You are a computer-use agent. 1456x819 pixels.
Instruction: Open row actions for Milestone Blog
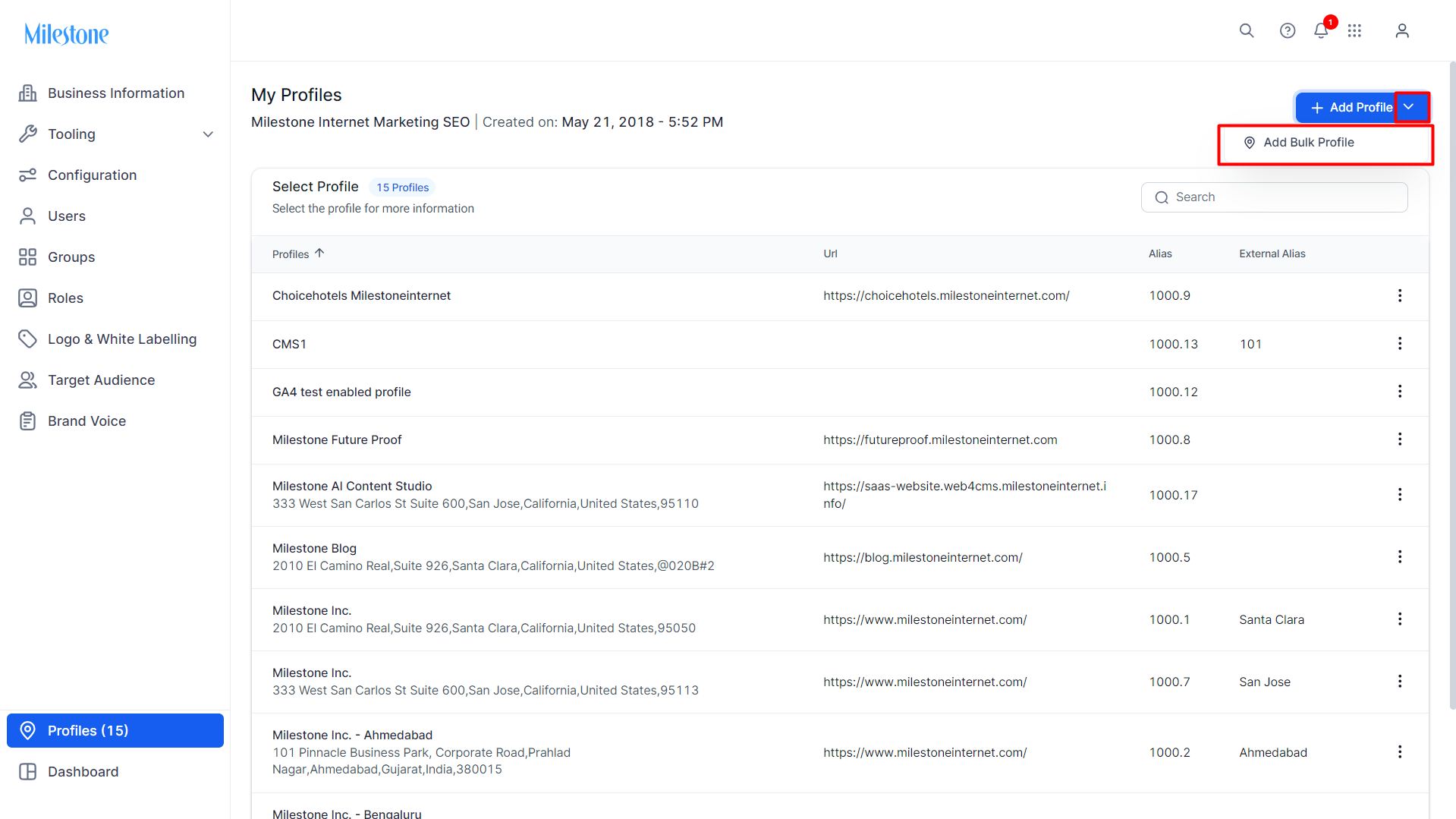click(1400, 556)
